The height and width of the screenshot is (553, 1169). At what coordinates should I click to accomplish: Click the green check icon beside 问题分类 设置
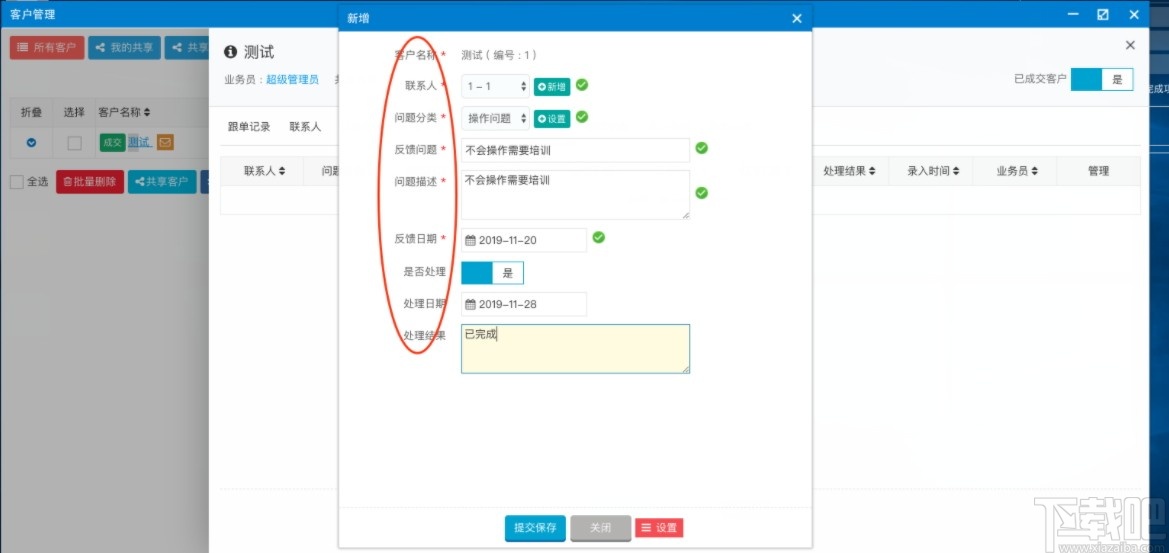pos(582,116)
